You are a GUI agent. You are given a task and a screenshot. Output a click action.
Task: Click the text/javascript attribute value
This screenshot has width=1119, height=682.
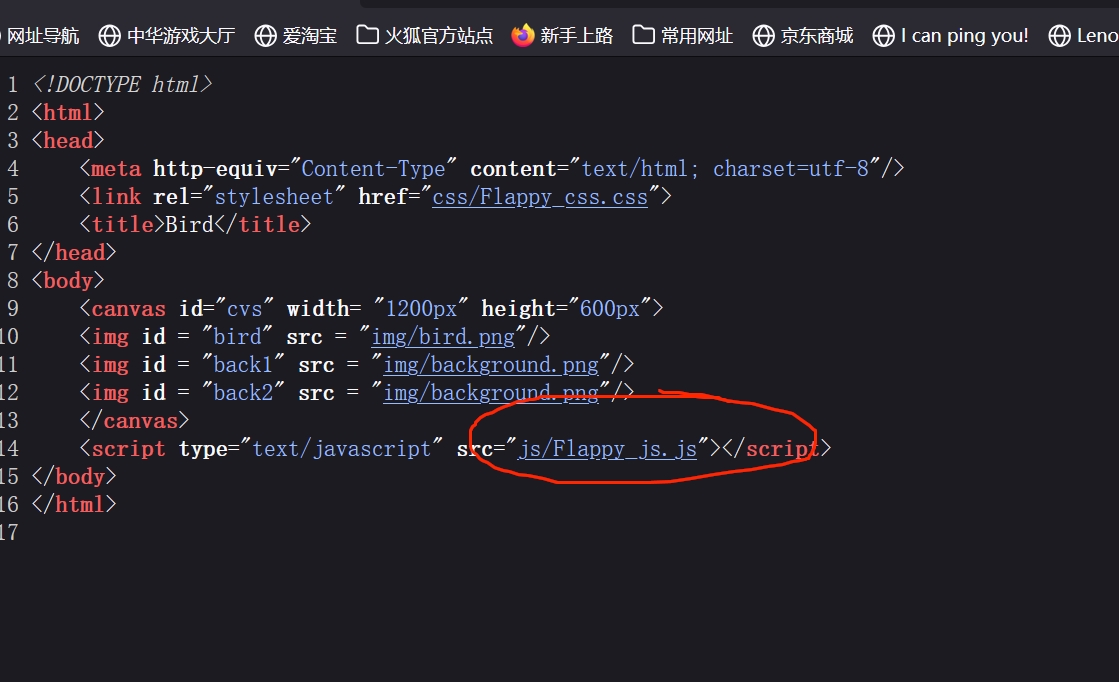click(347, 449)
